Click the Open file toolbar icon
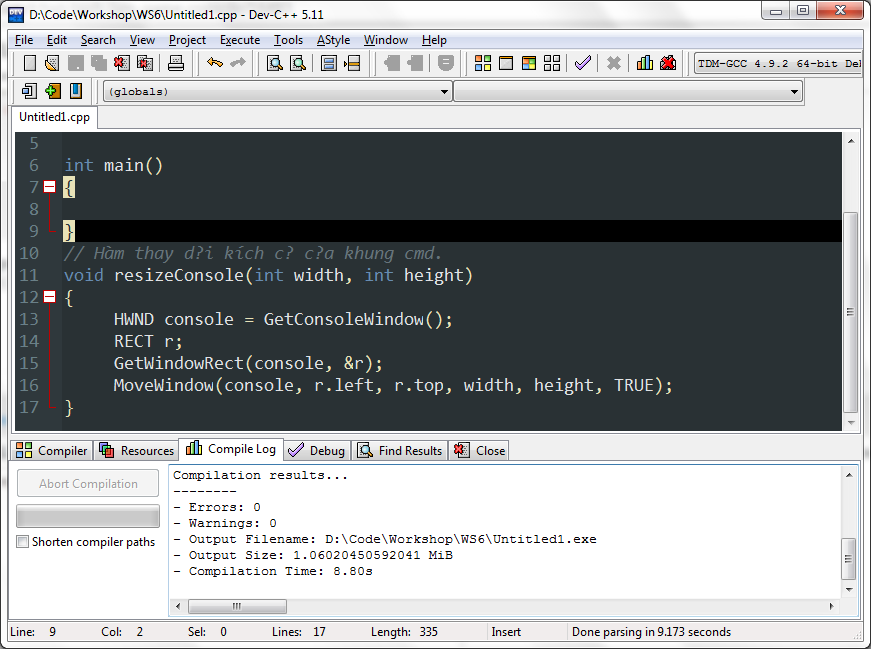The height and width of the screenshot is (649, 871). tap(52, 63)
